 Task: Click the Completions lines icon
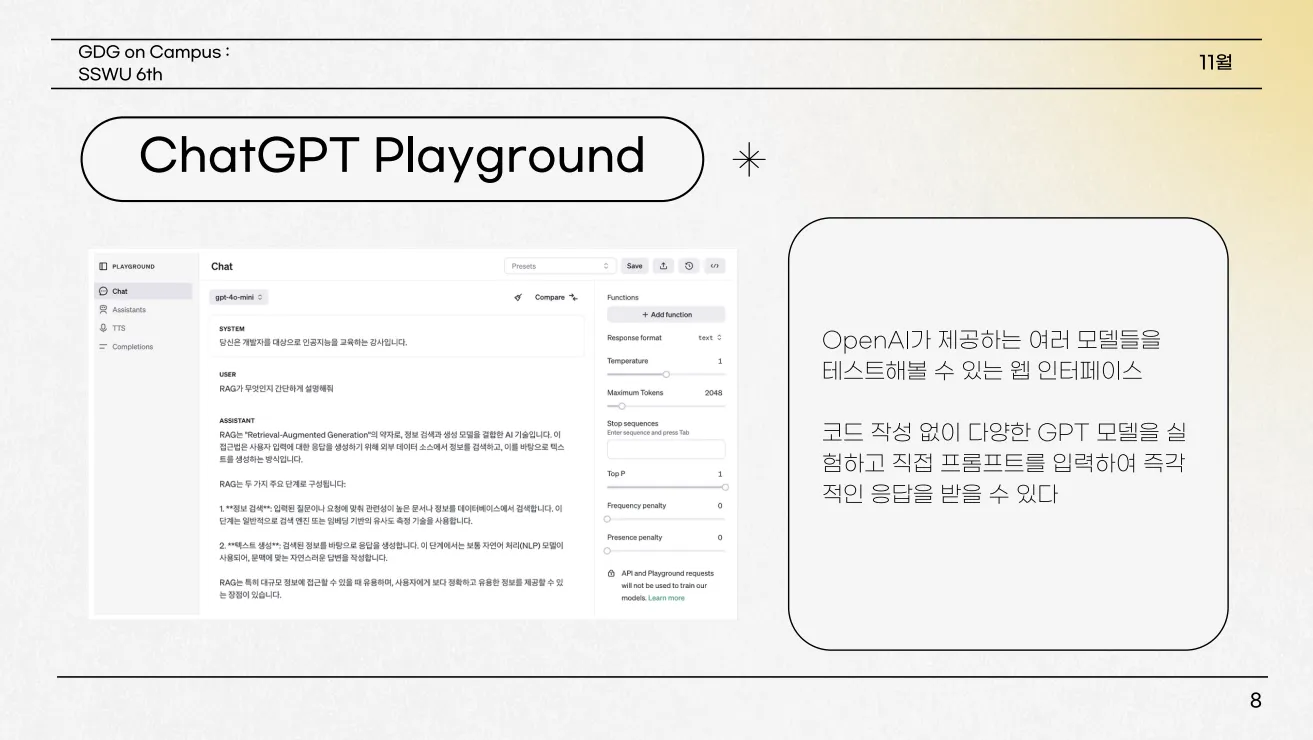click(x=103, y=347)
